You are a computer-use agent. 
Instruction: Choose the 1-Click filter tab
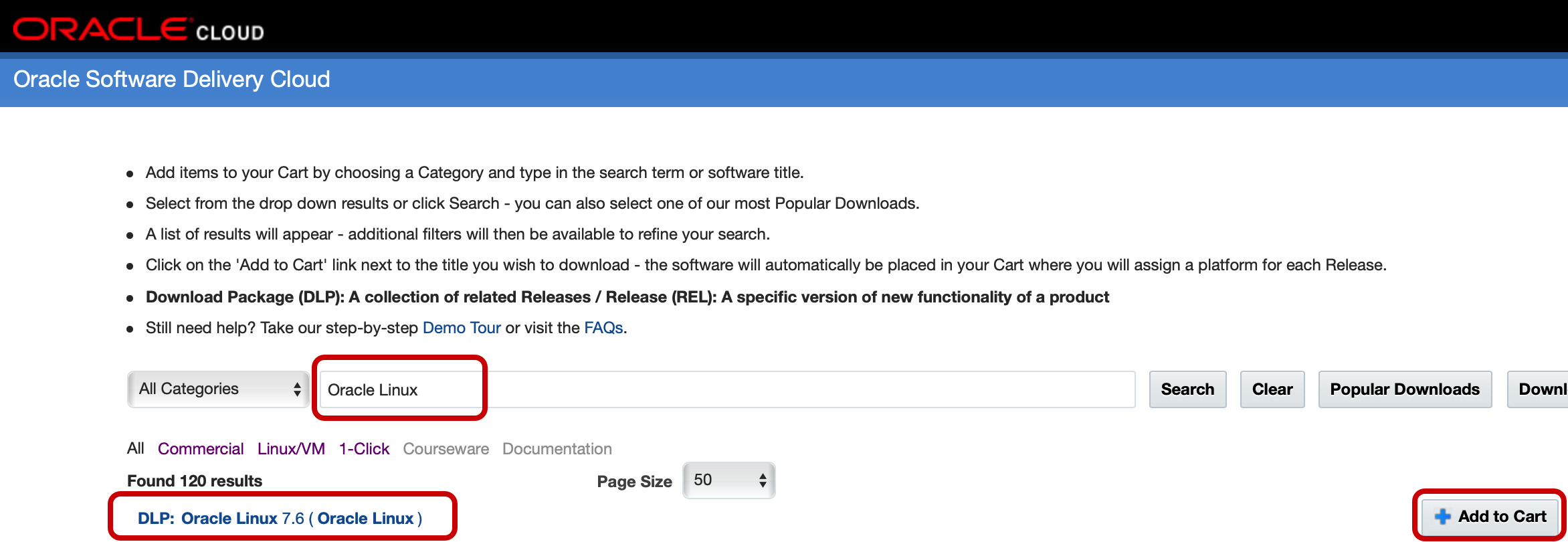[x=364, y=449]
